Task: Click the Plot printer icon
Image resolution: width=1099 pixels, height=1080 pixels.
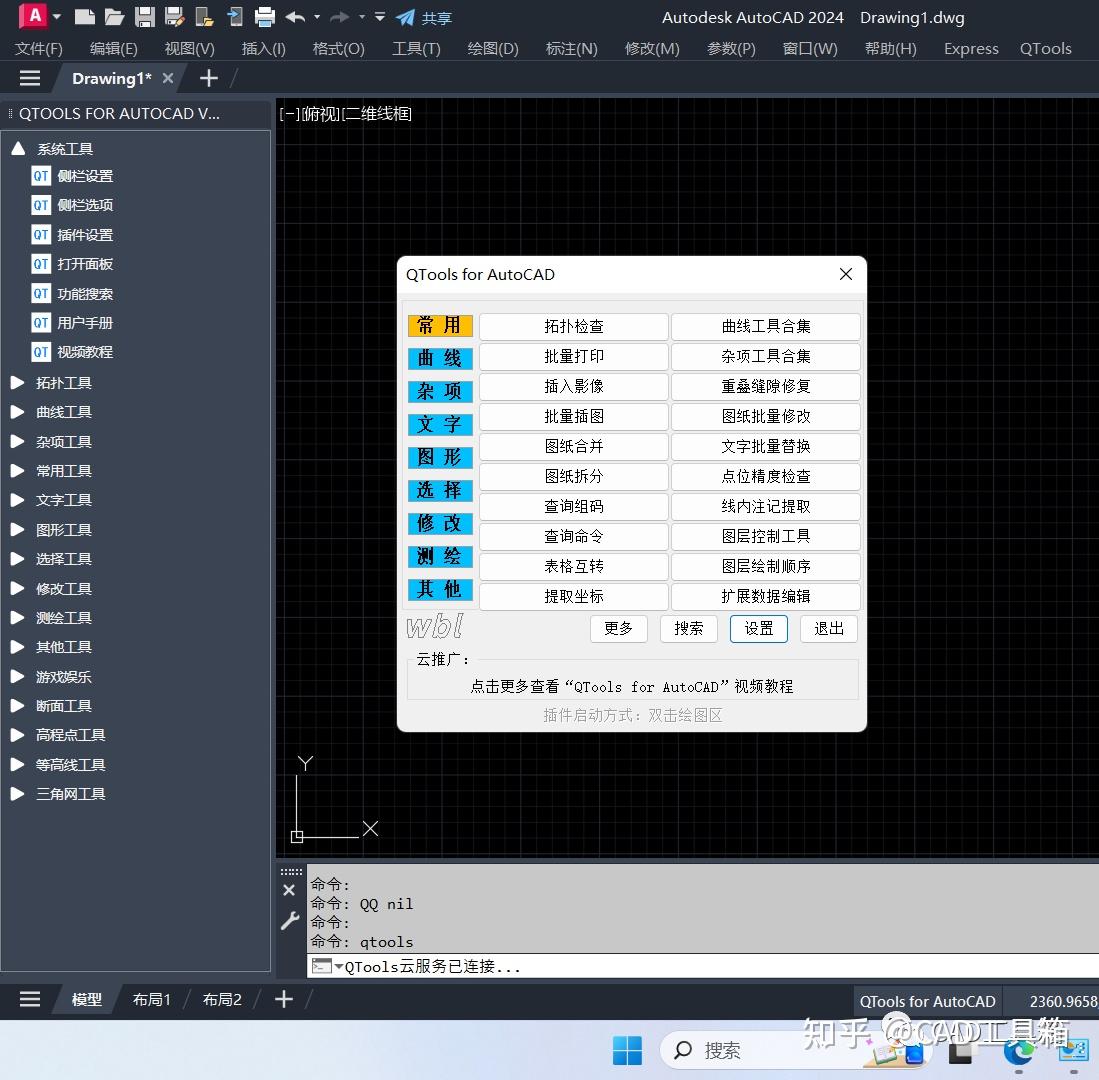Action: click(x=262, y=17)
